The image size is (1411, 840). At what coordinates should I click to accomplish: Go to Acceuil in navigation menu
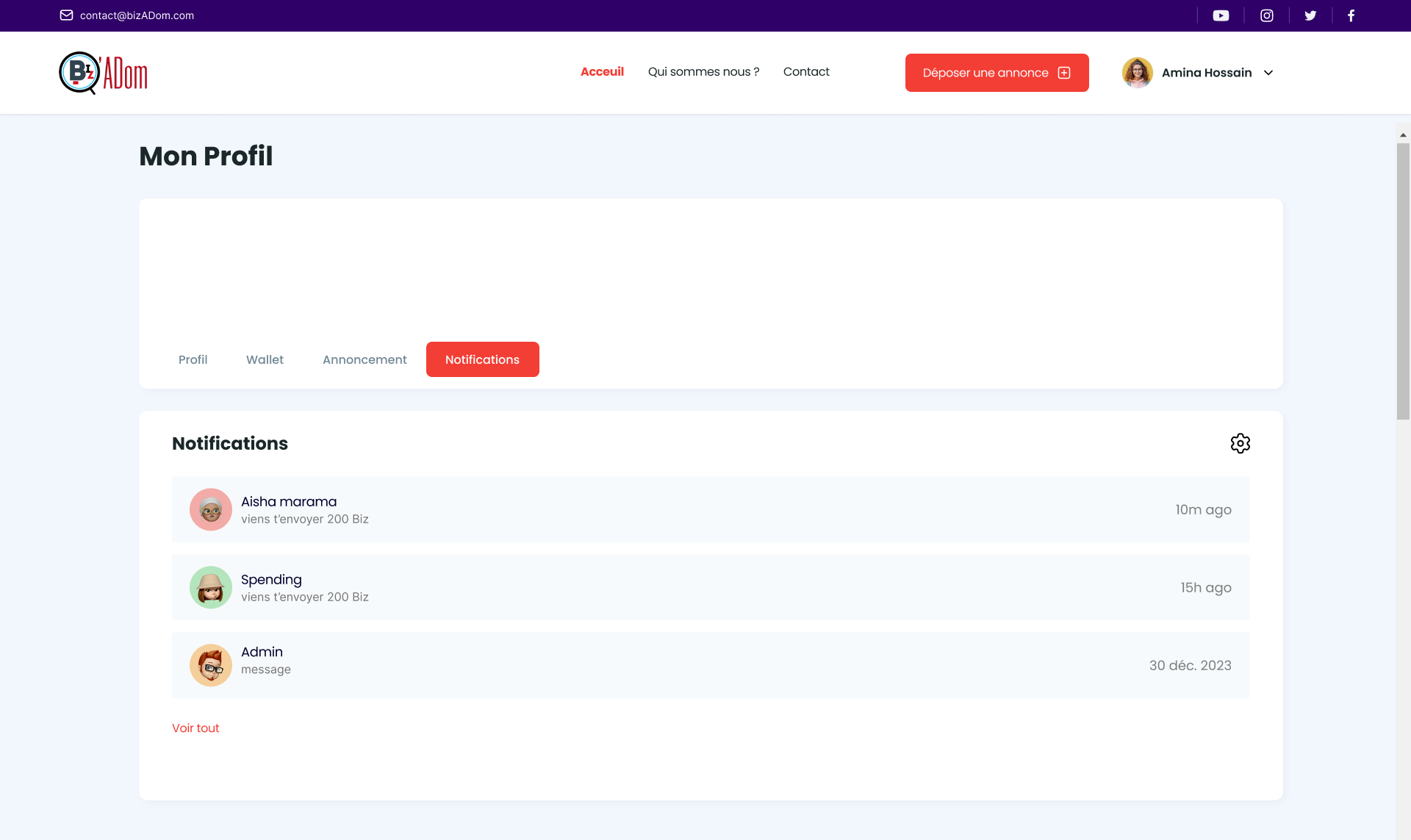602,71
